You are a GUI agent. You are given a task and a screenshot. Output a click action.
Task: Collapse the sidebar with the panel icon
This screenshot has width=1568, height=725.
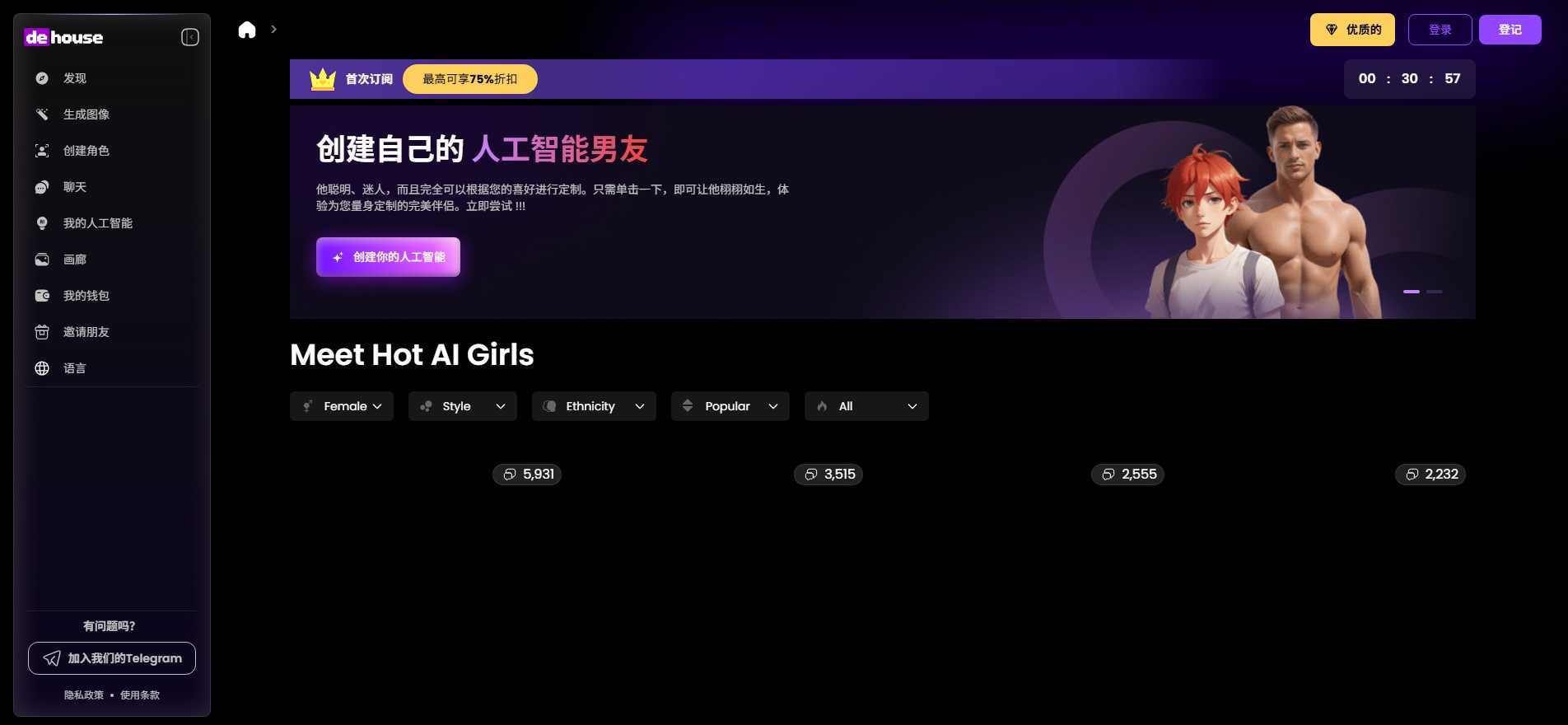click(190, 37)
